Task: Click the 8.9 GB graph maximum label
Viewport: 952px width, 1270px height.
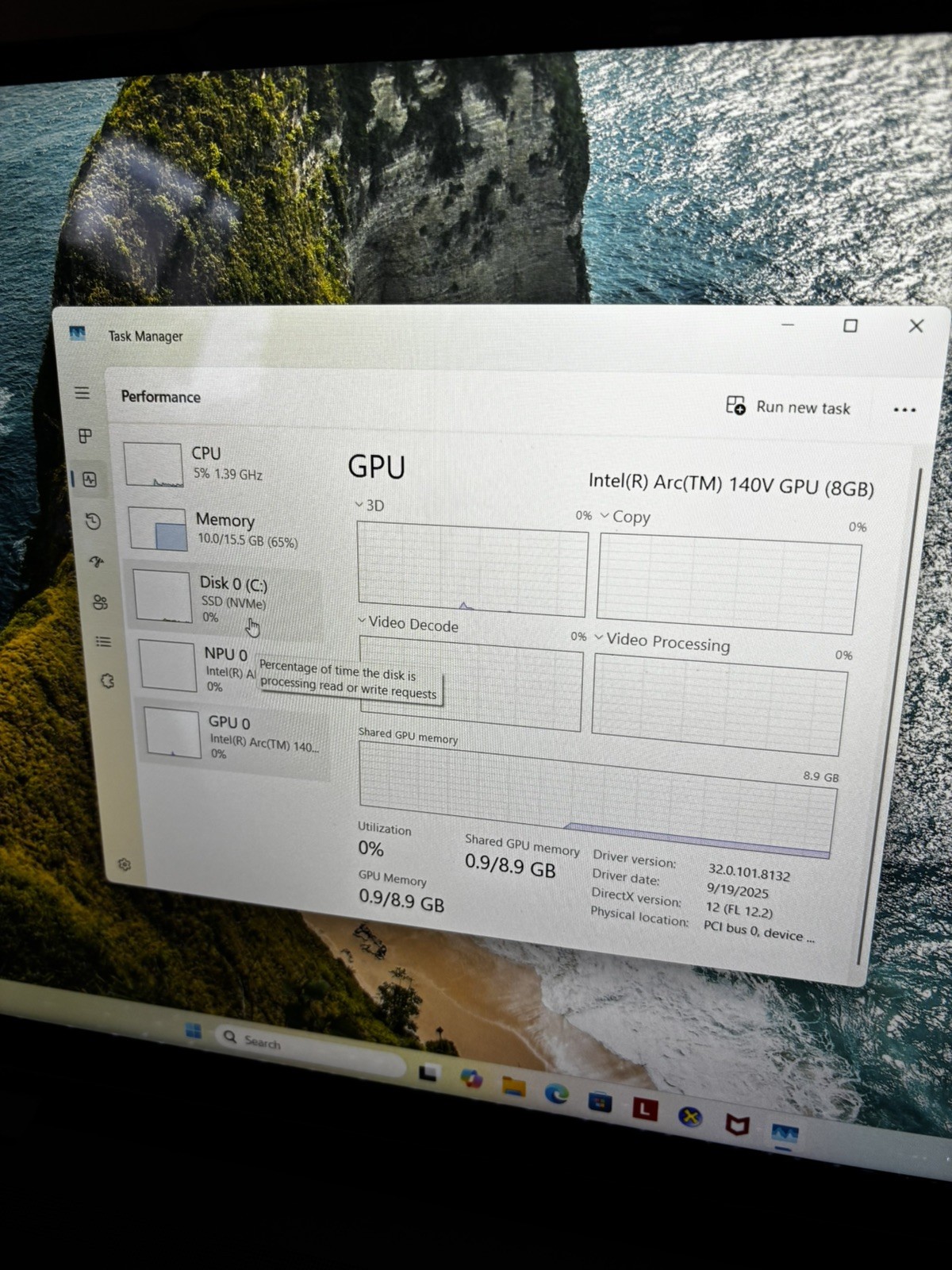Action: (x=820, y=776)
